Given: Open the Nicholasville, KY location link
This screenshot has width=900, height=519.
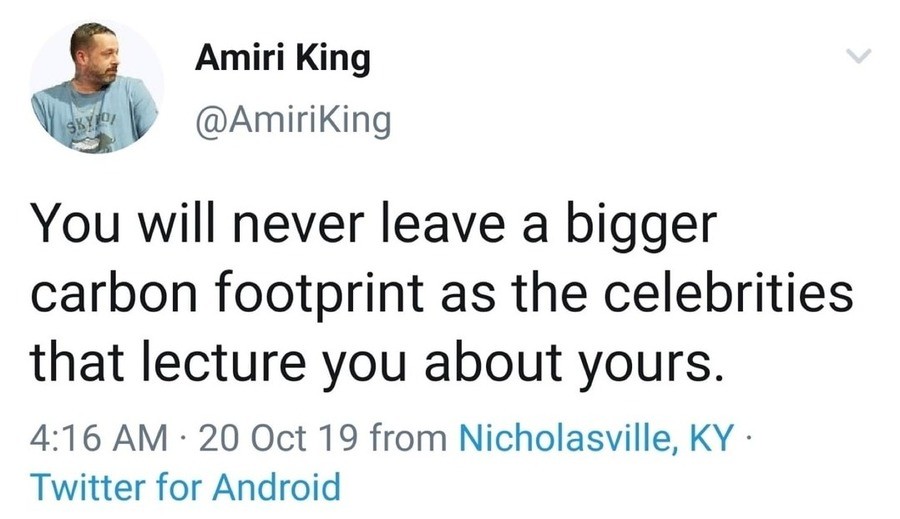Looking at the screenshot, I should click(596, 436).
